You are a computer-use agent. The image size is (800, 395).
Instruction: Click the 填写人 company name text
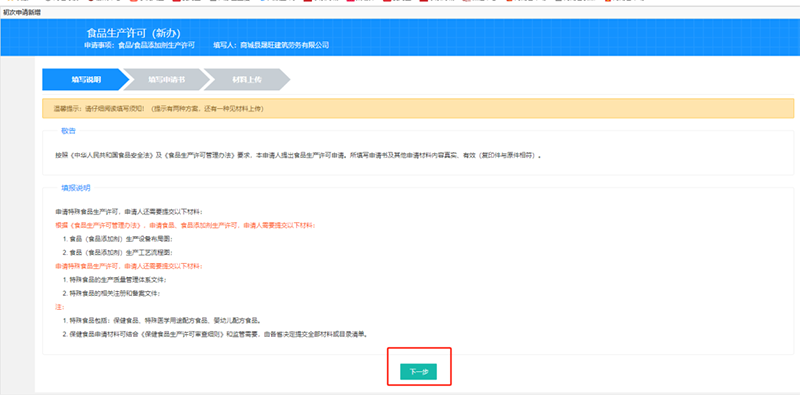click(271, 45)
